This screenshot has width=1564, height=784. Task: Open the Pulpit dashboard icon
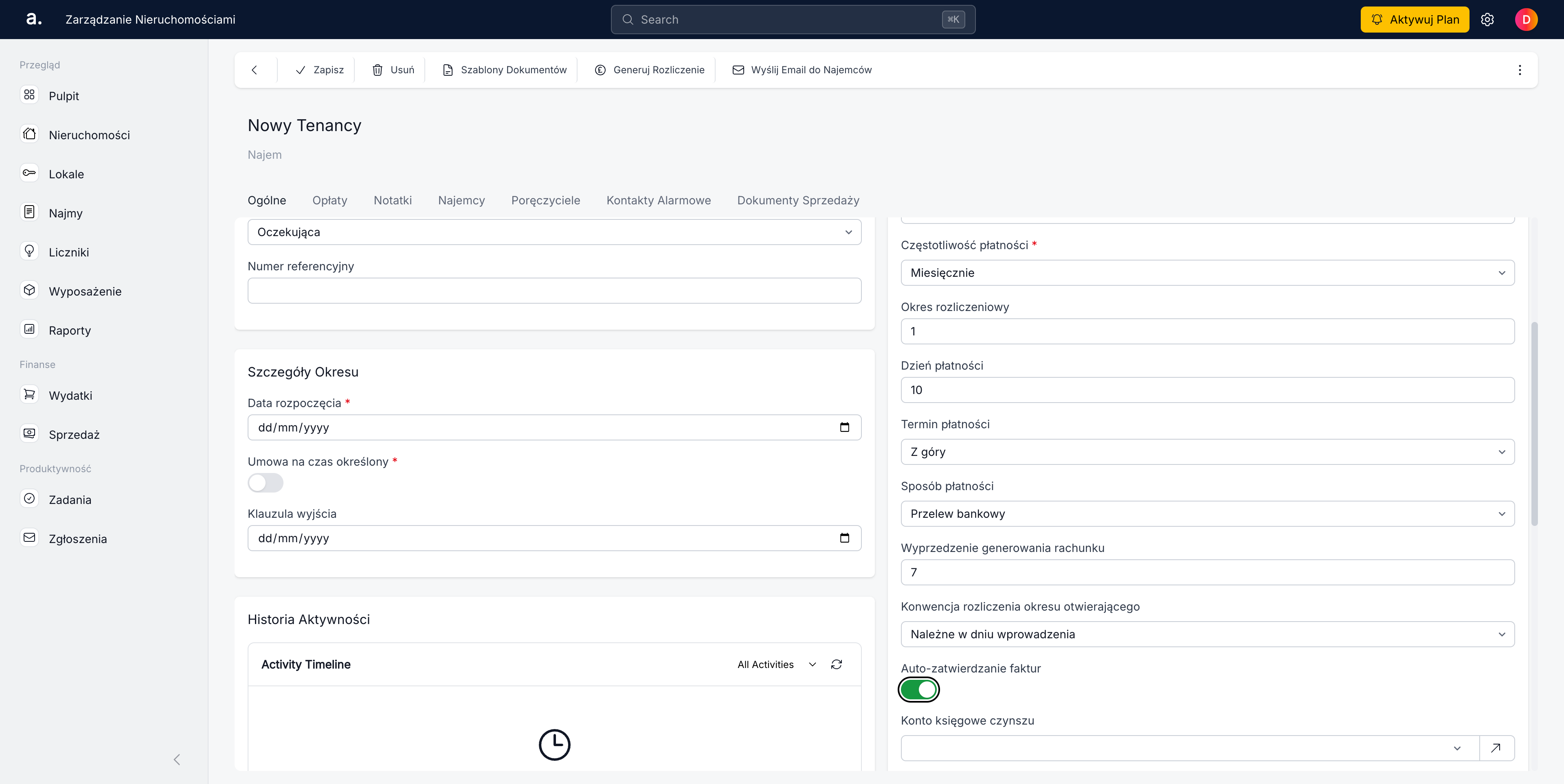[x=29, y=95]
